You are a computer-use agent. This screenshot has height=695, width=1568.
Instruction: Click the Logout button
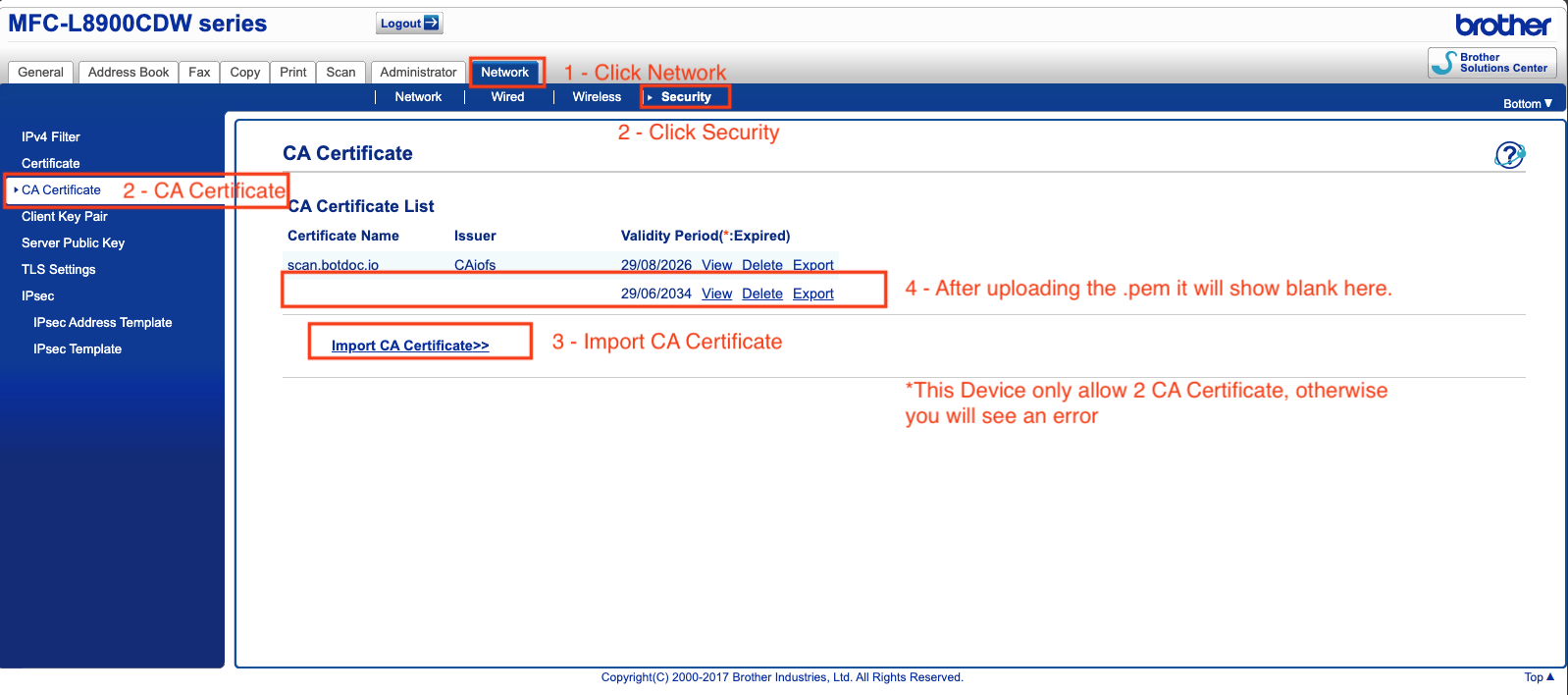click(x=409, y=24)
